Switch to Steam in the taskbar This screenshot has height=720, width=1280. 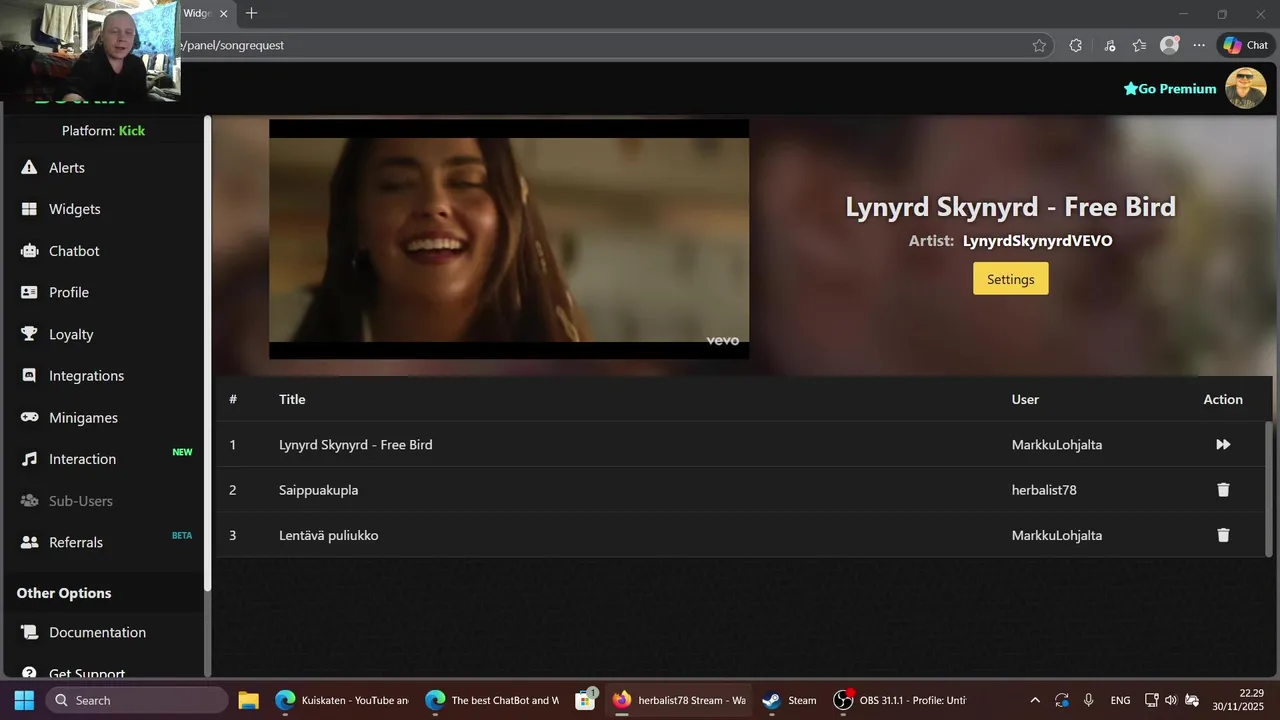click(x=790, y=700)
